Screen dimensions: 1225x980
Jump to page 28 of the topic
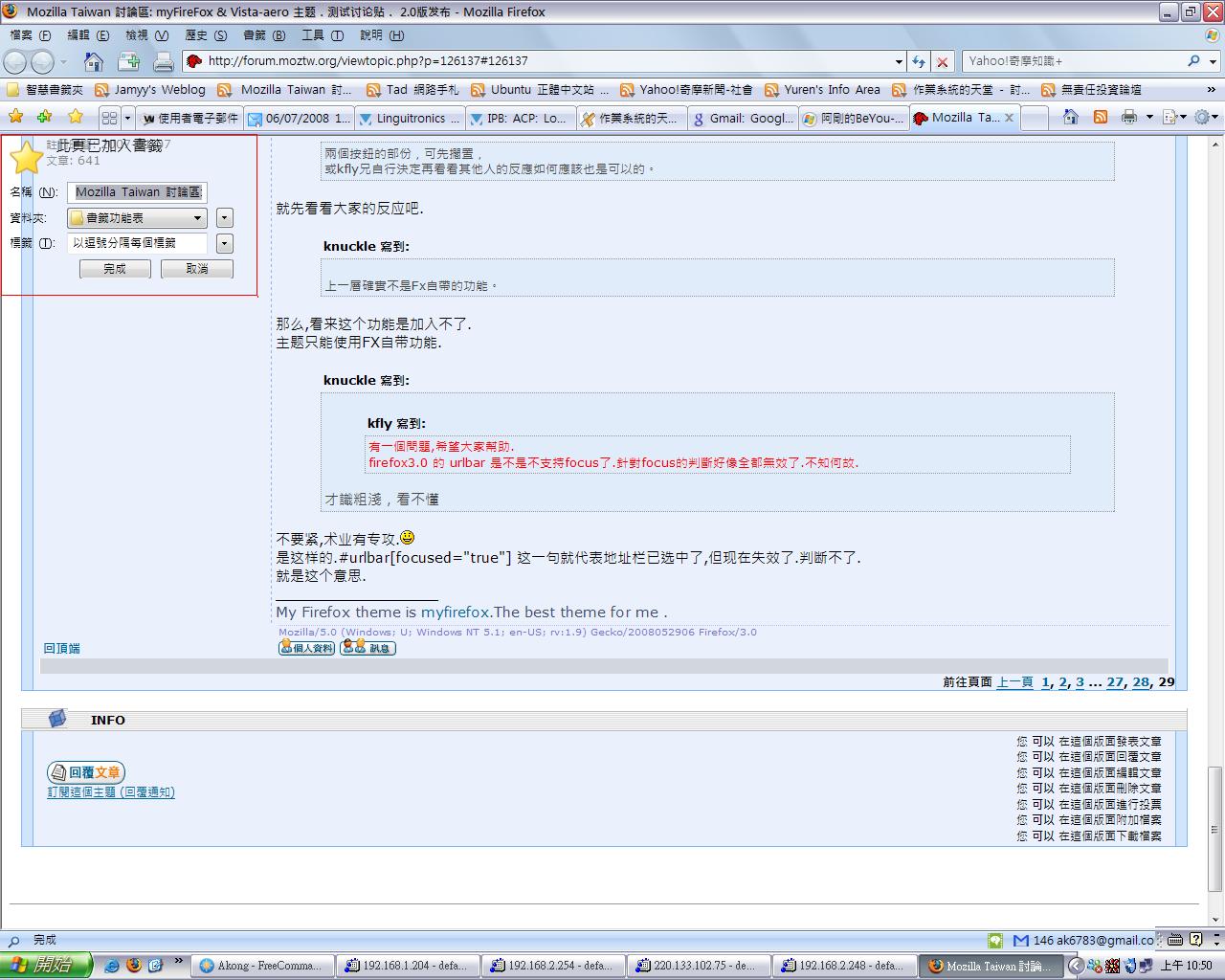click(1141, 682)
